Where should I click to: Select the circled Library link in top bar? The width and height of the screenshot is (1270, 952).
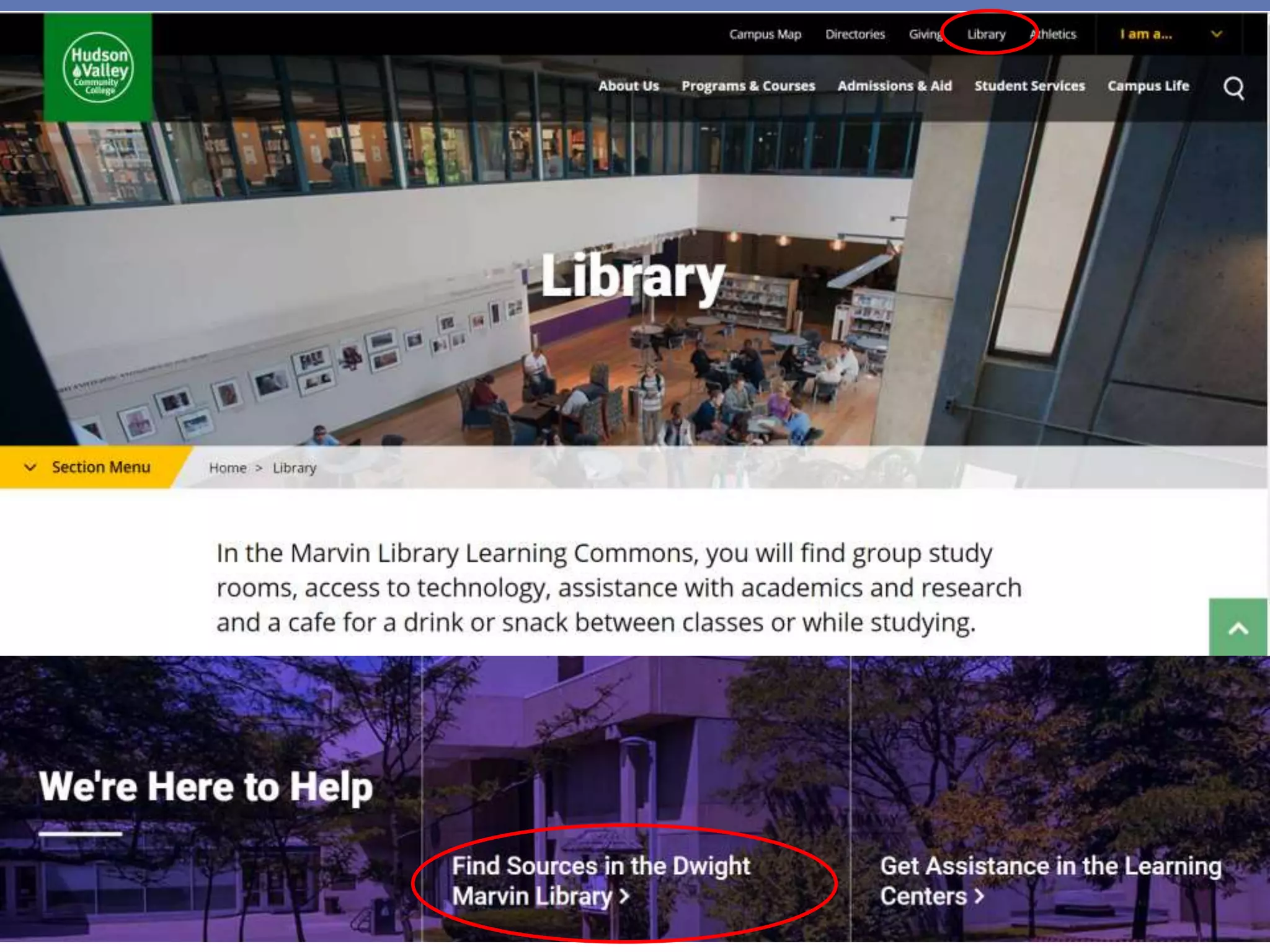coord(986,35)
